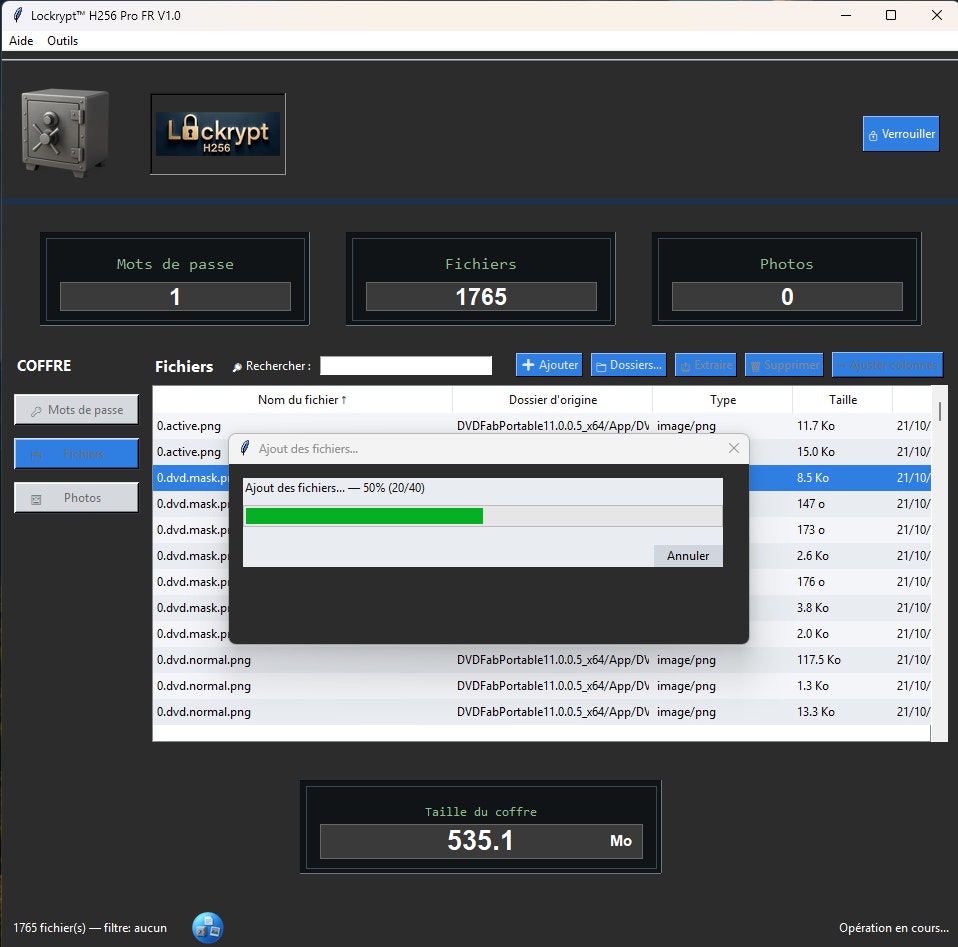Image resolution: width=958 pixels, height=947 pixels.
Task: Click the magnifying glass search icon
Action: click(236, 366)
